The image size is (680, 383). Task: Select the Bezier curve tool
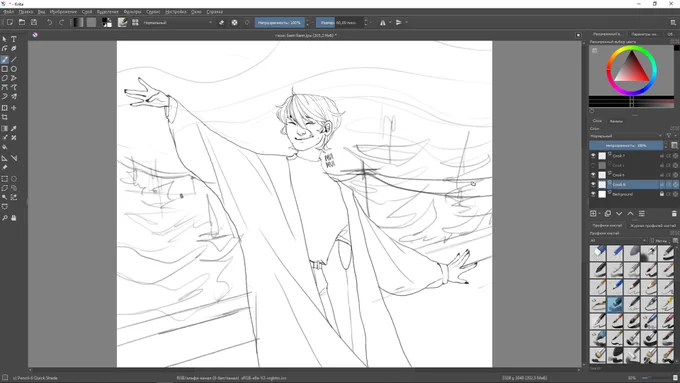click(x=4, y=87)
